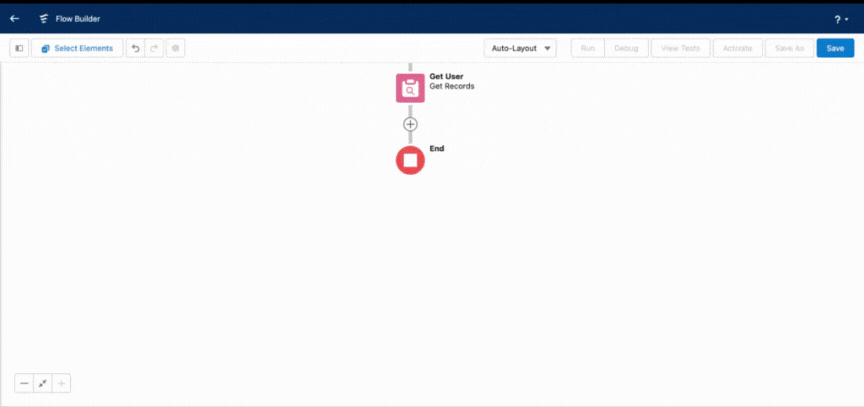Redo the last undone change

point(154,48)
